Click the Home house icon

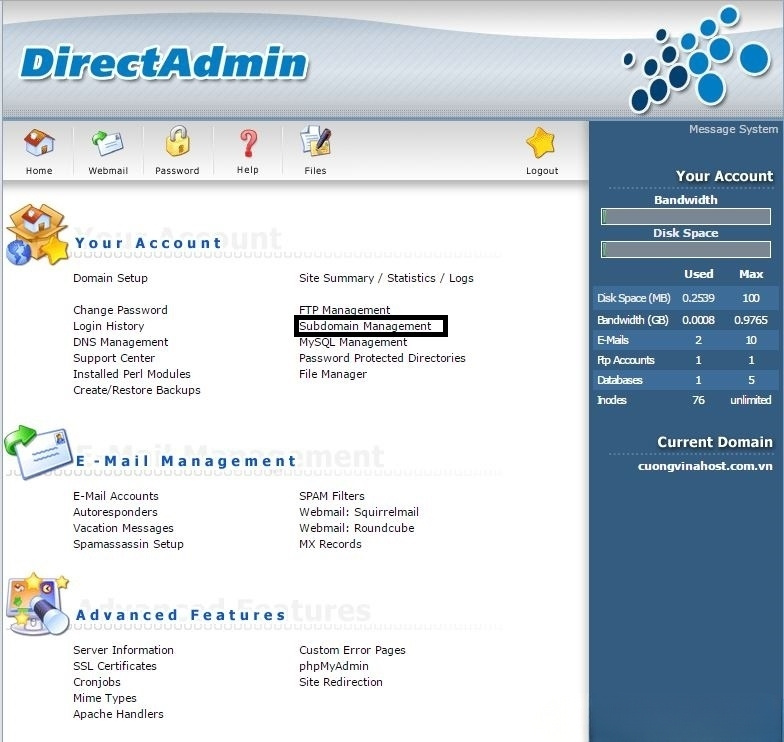(39, 142)
